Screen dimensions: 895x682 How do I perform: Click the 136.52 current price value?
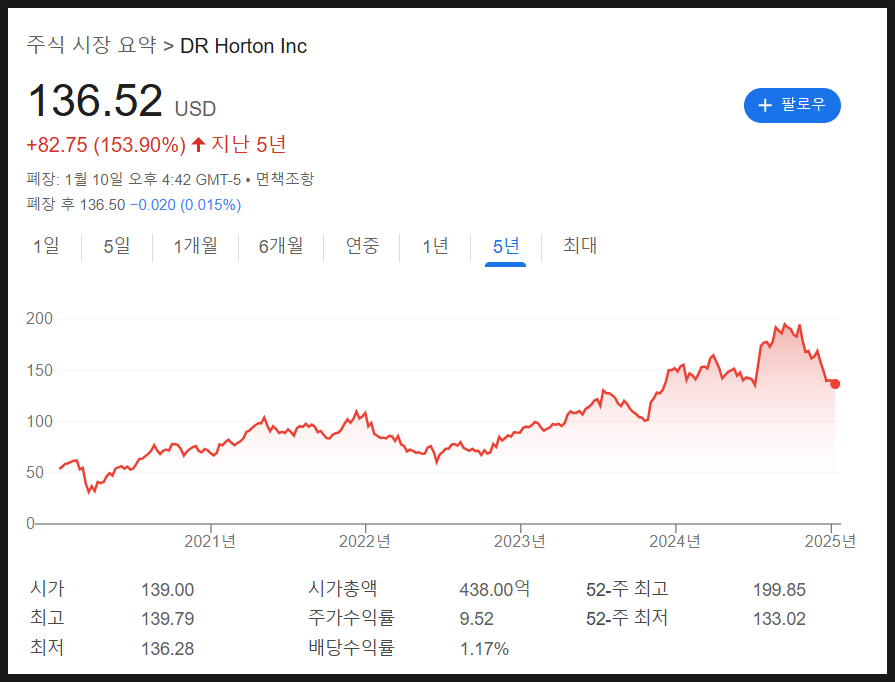click(95, 101)
